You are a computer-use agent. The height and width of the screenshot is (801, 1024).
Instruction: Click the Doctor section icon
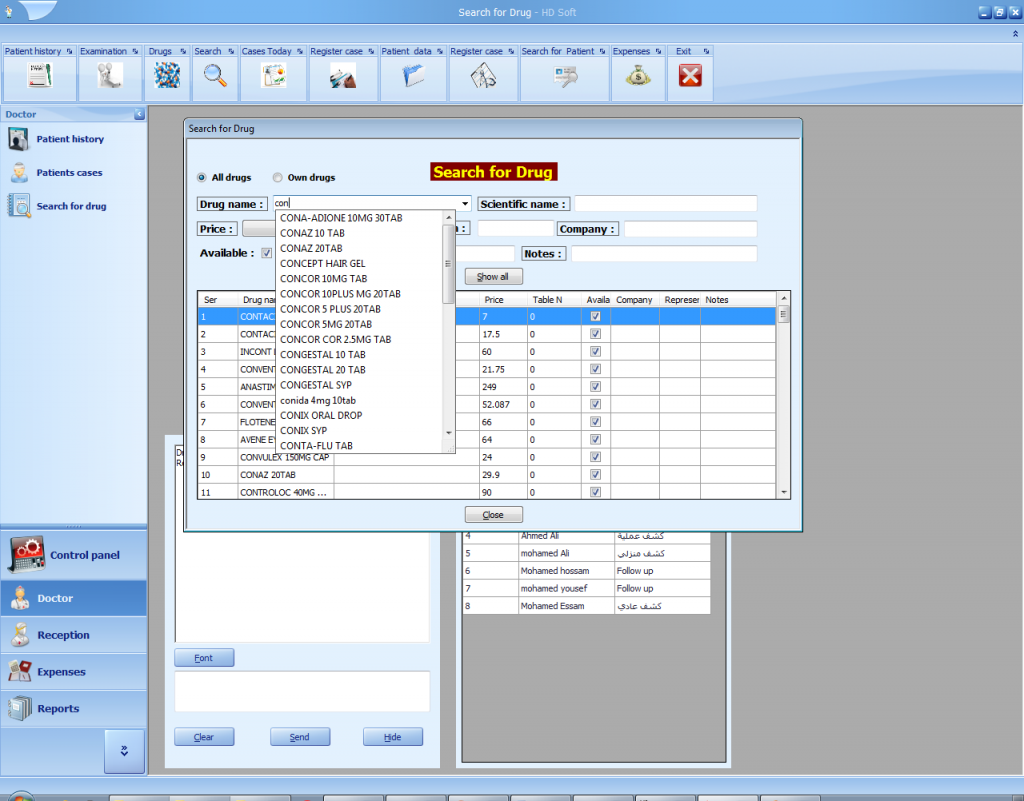(20, 598)
